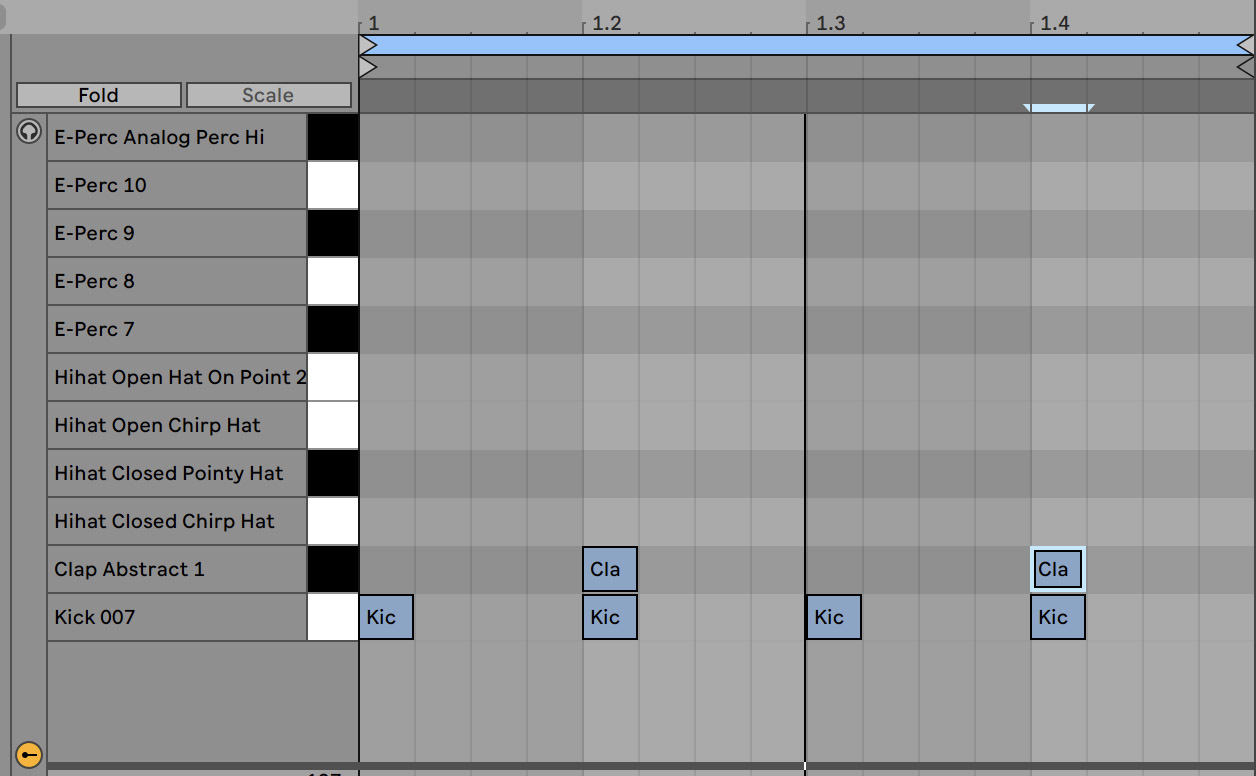The width and height of the screenshot is (1256, 776).
Task: Click the Kick note at beat 1.2
Action: point(609,617)
